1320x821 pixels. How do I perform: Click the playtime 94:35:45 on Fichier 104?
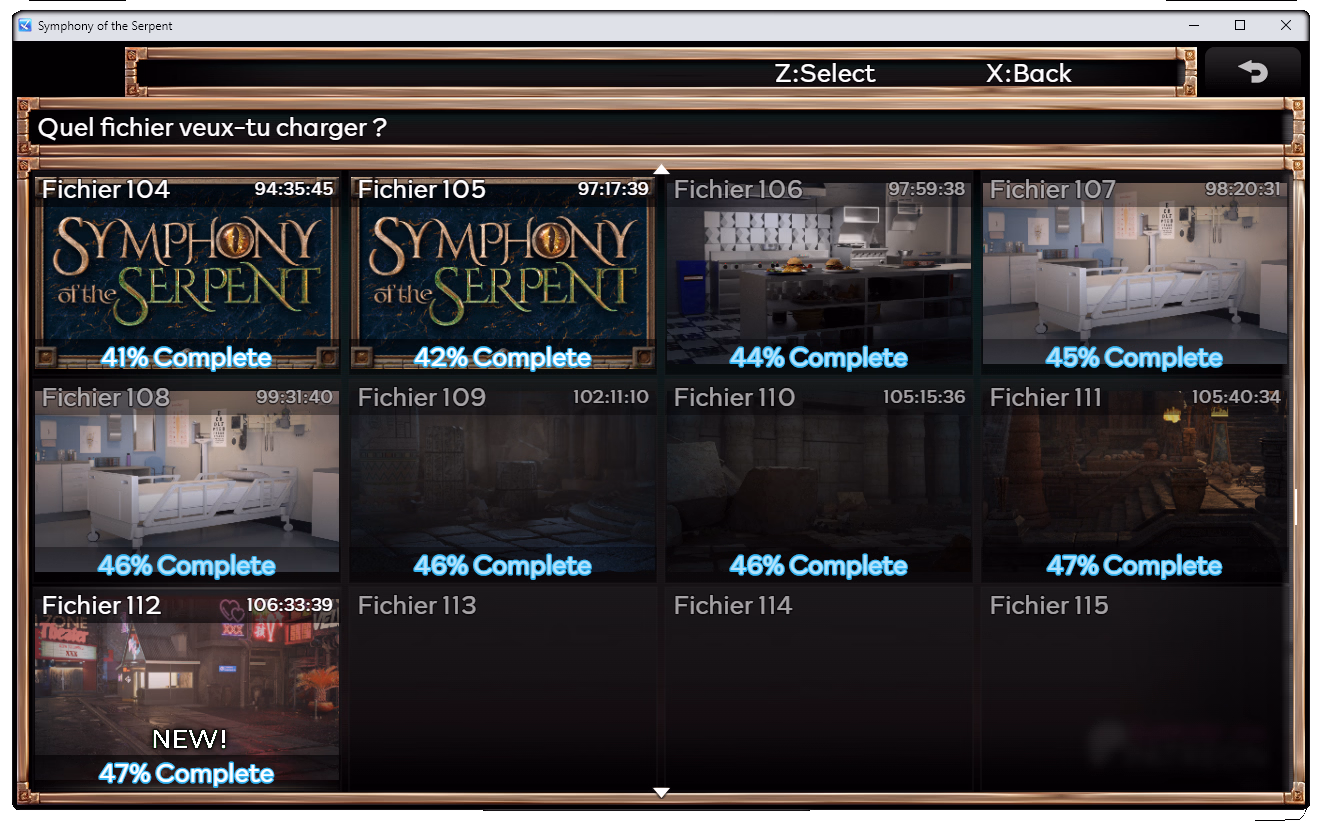294,189
